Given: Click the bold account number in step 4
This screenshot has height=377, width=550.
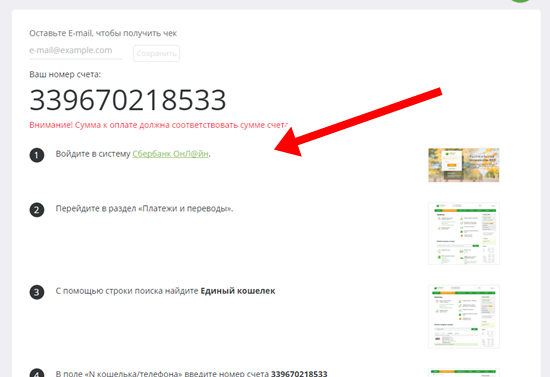Looking at the screenshot, I should (299, 373).
